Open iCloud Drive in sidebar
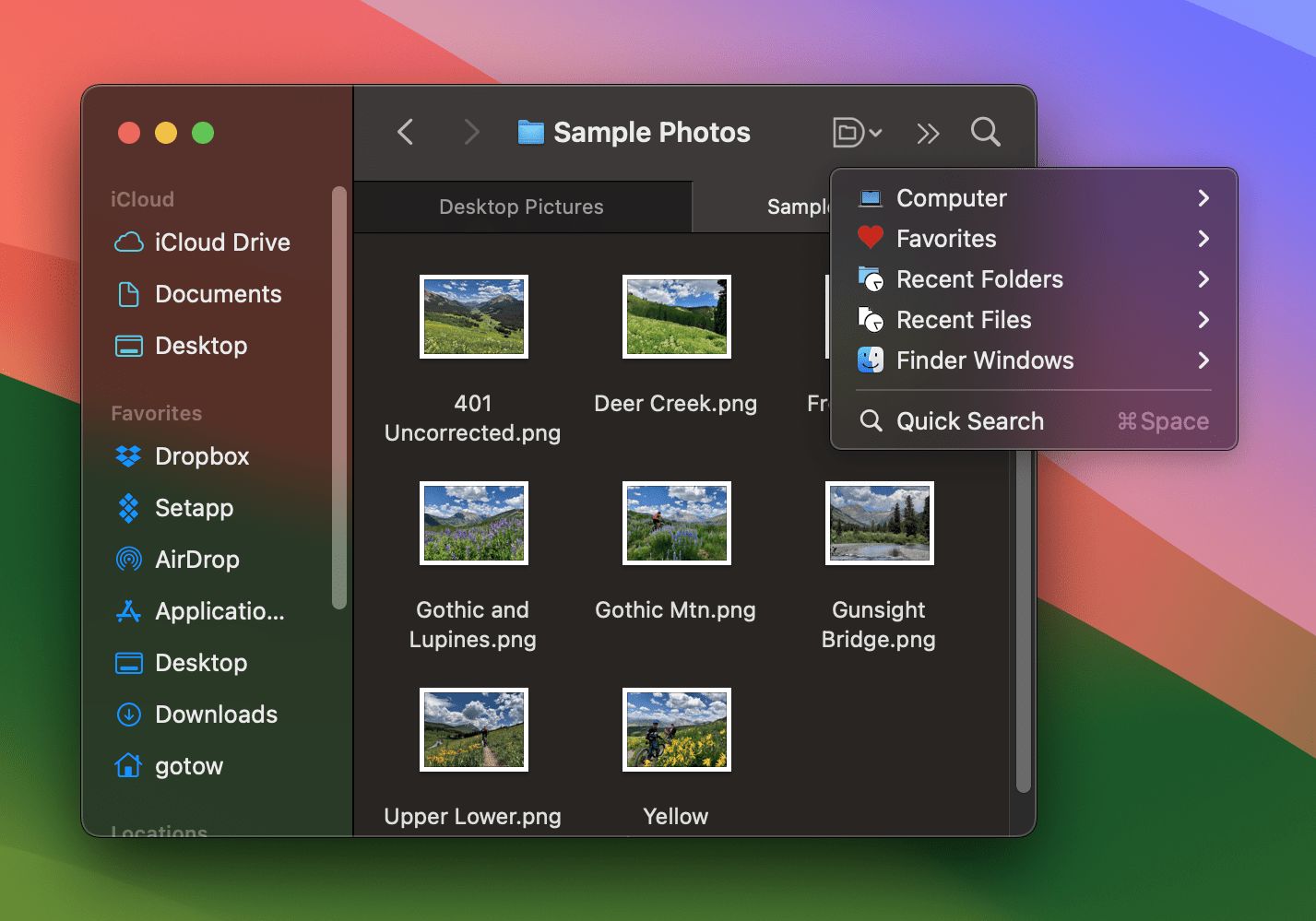The width and height of the screenshot is (1316, 921). point(221,242)
